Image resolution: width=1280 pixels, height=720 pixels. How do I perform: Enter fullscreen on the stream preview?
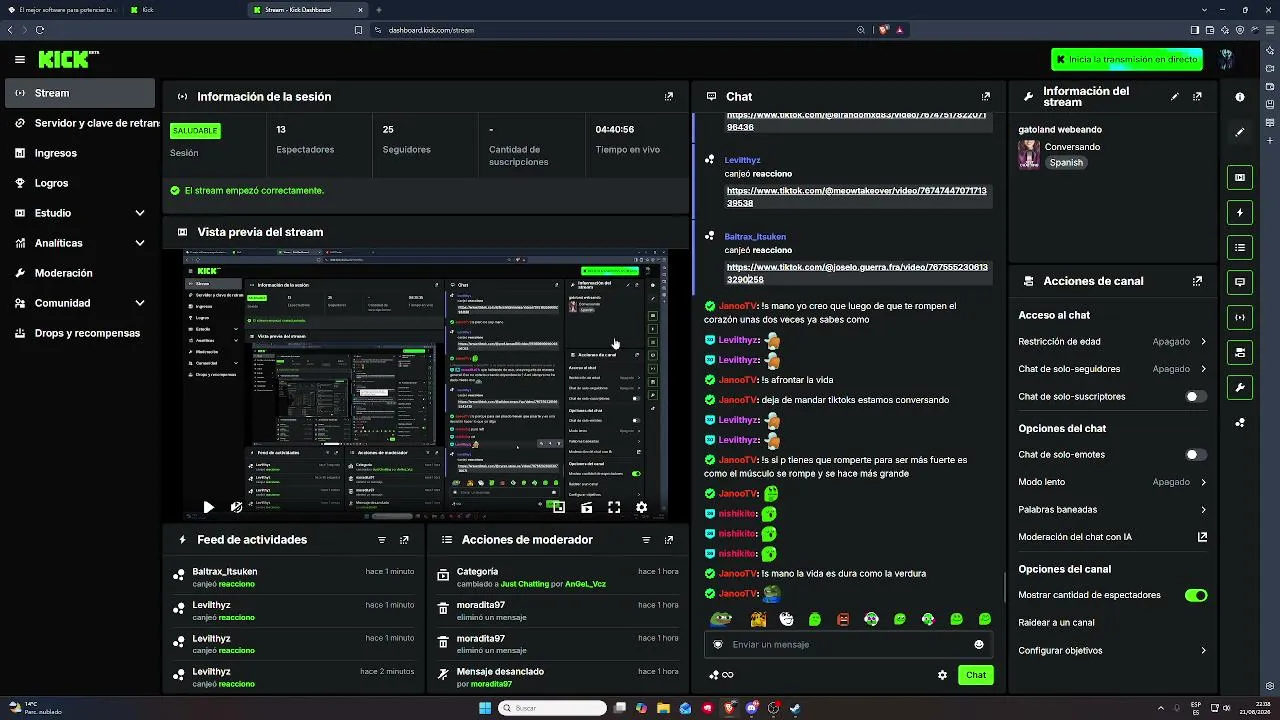[614, 507]
